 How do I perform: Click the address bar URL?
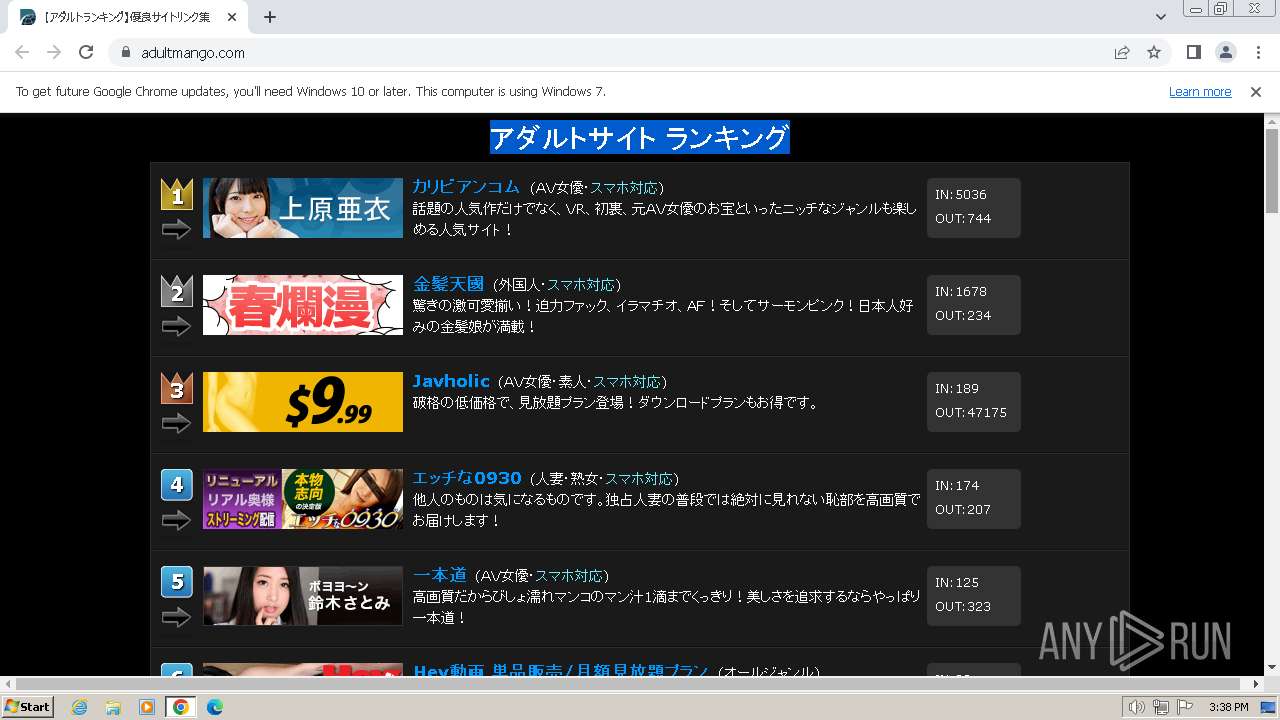[193, 53]
